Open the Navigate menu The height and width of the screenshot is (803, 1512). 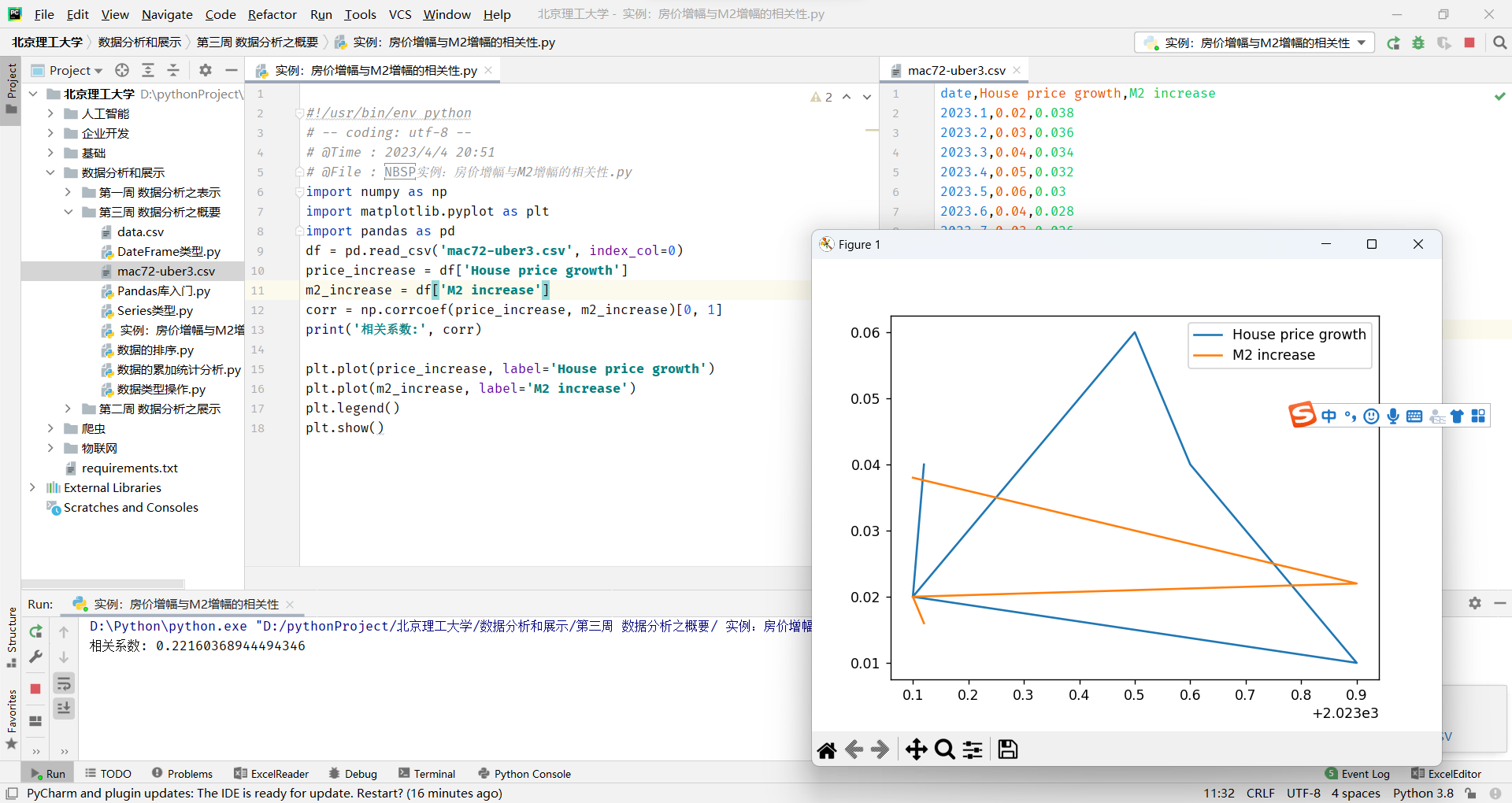tap(167, 14)
